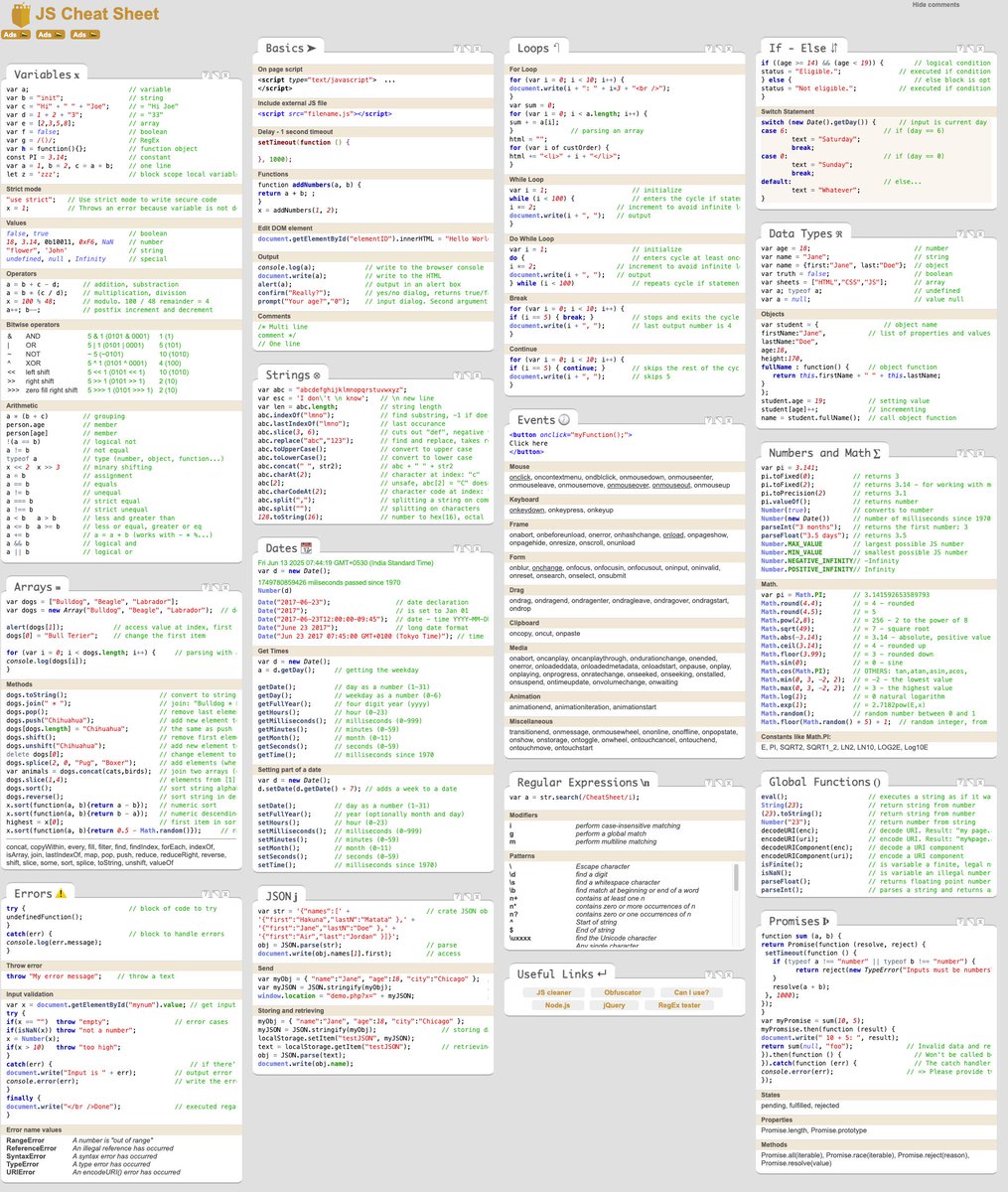Open help icon on Basics panel
1008x1192 pixels.
pos(456,49)
